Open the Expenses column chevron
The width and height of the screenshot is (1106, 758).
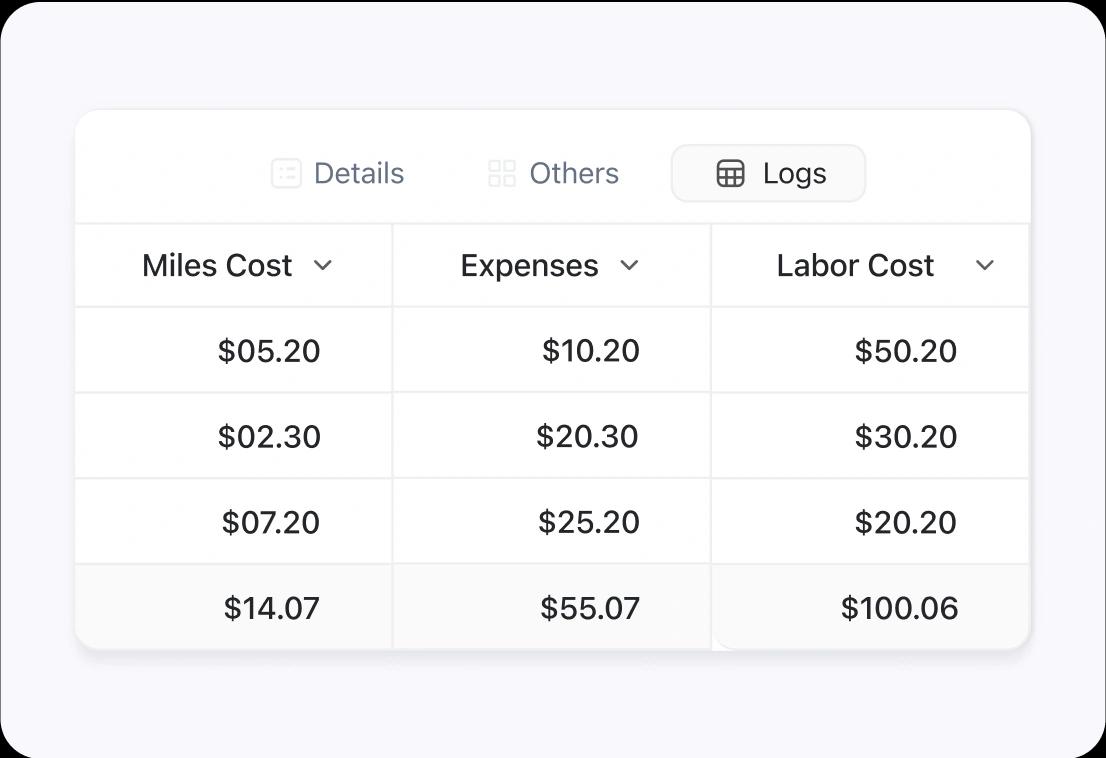pos(629,265)
